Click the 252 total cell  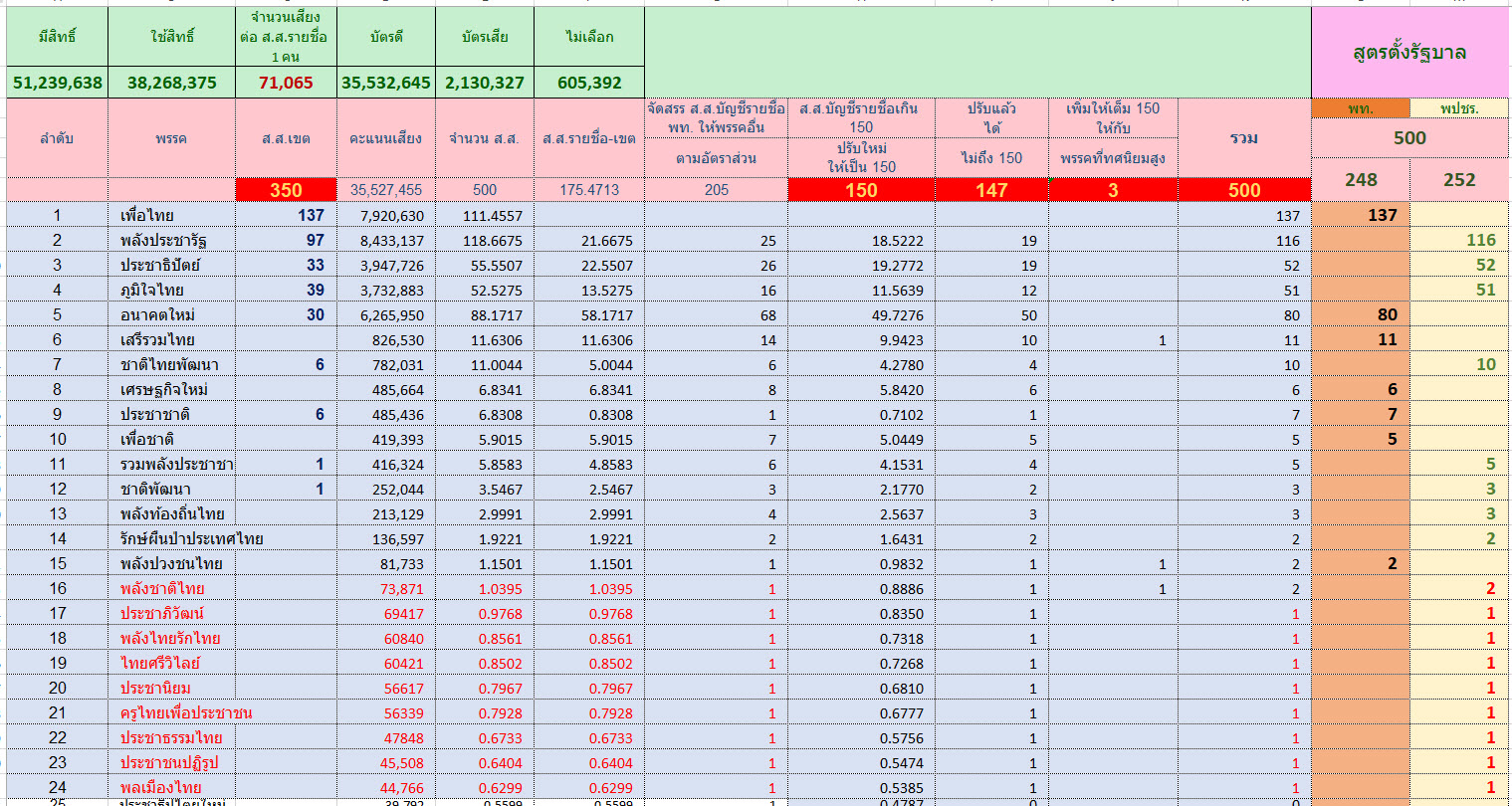pos(1459,180)
